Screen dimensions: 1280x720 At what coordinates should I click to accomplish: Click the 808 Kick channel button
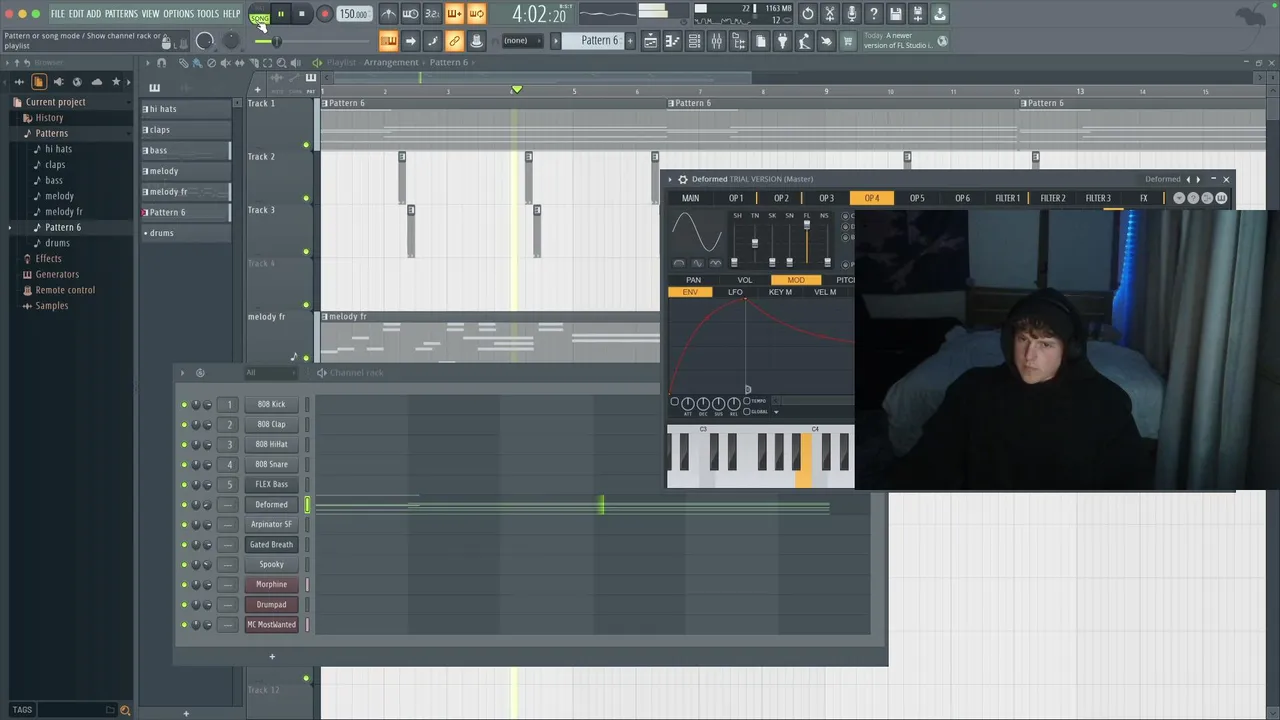point(271,405)
